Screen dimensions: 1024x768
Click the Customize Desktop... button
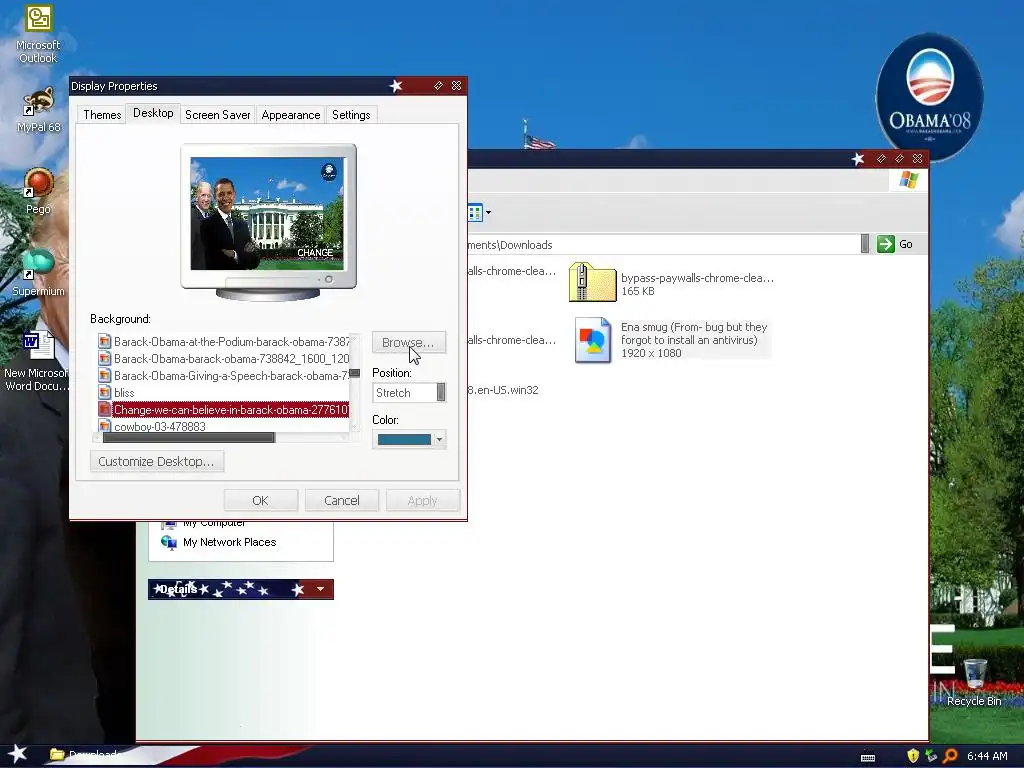(157, 461)
